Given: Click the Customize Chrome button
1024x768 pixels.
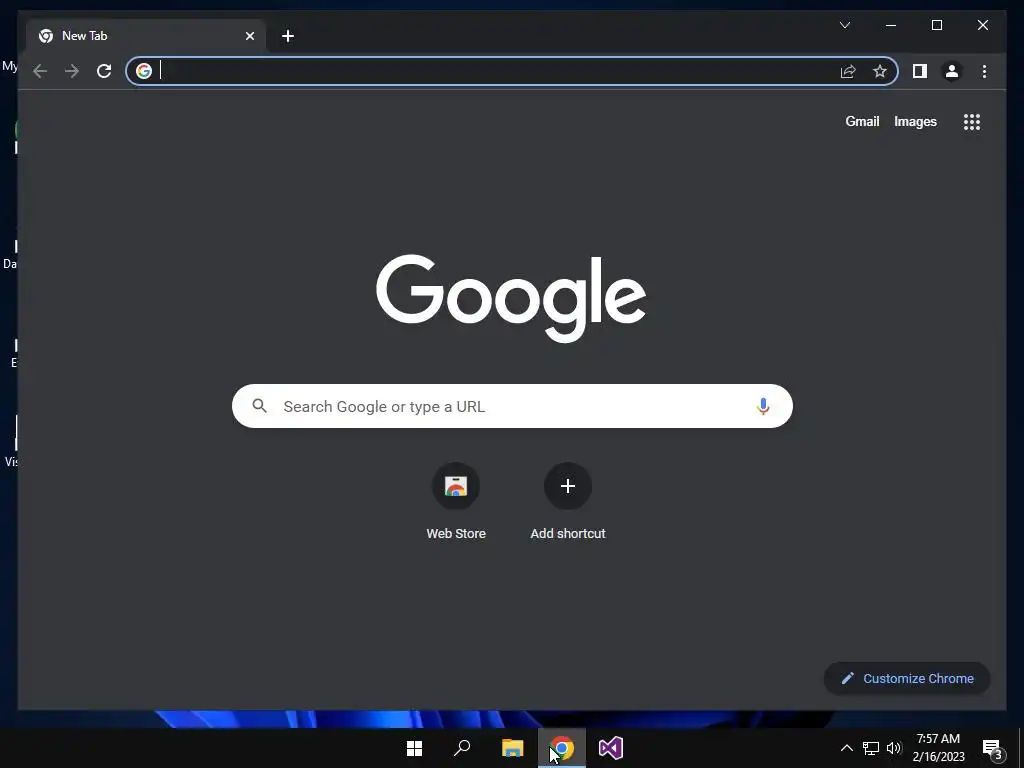Looking at the screenshot, I should 907,679.
